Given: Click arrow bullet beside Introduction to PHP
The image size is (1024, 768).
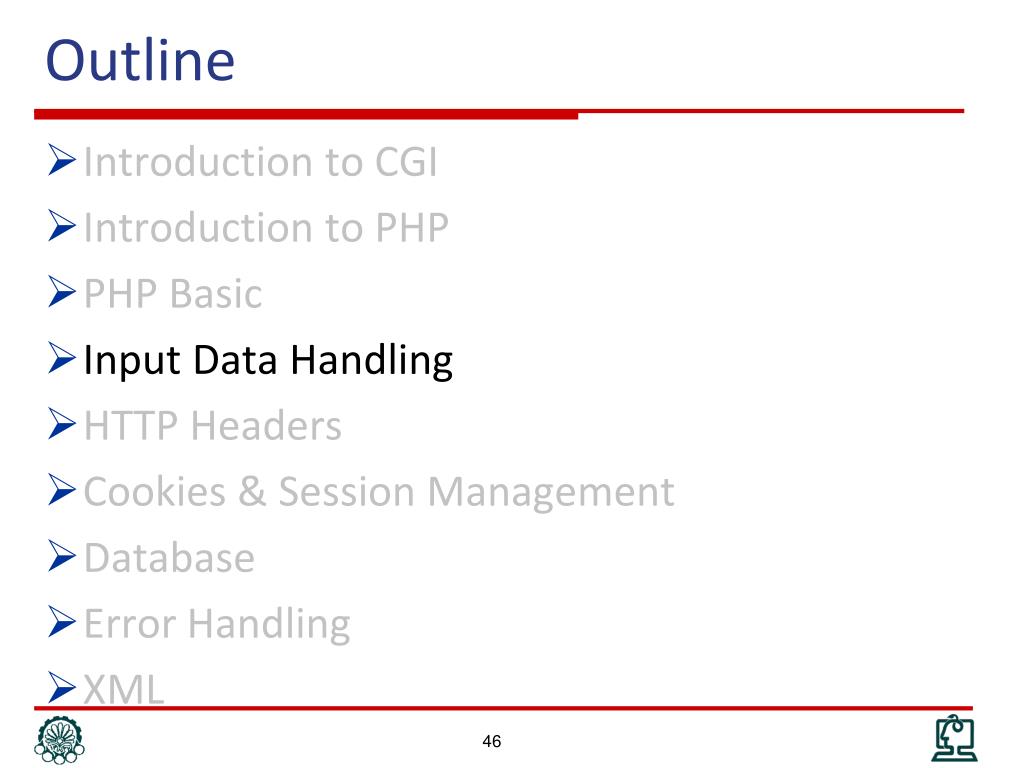Looking at the screenshot, I should pyautogui.click(x=62, y=226).
